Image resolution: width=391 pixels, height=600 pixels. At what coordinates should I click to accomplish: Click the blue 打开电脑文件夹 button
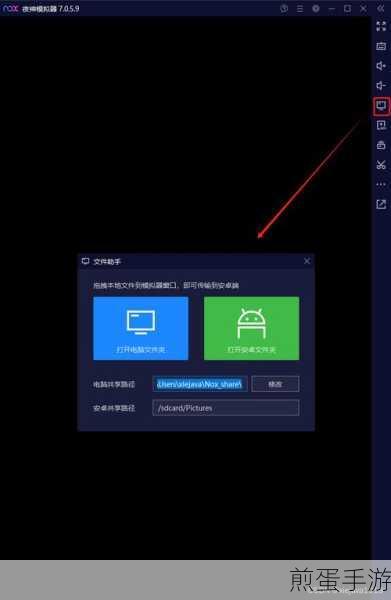(x=141, y=328)
